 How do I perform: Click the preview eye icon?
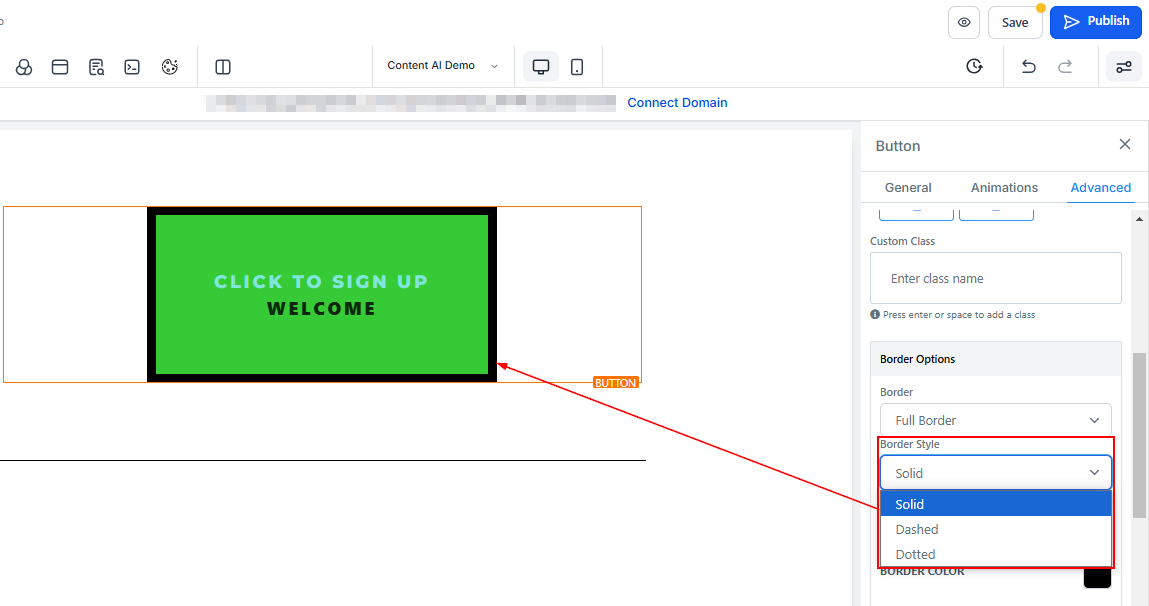963,22
